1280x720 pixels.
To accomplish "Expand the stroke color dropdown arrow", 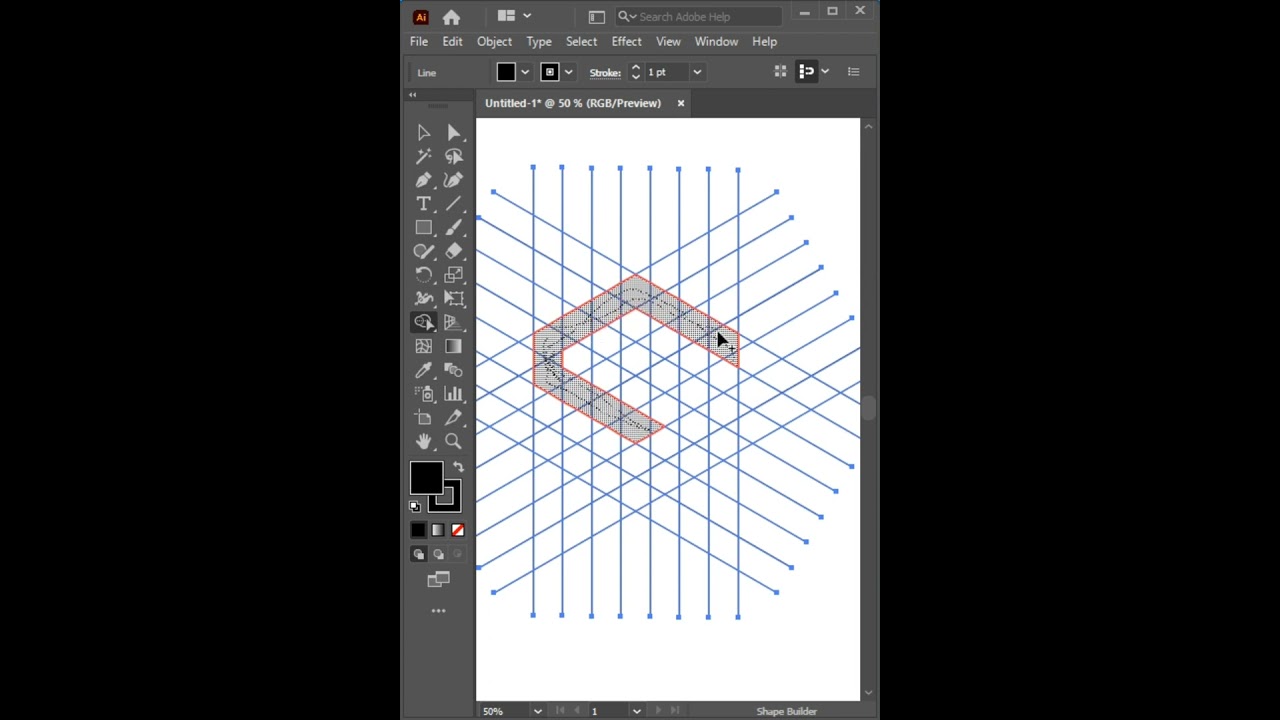I will coord(569,72).
